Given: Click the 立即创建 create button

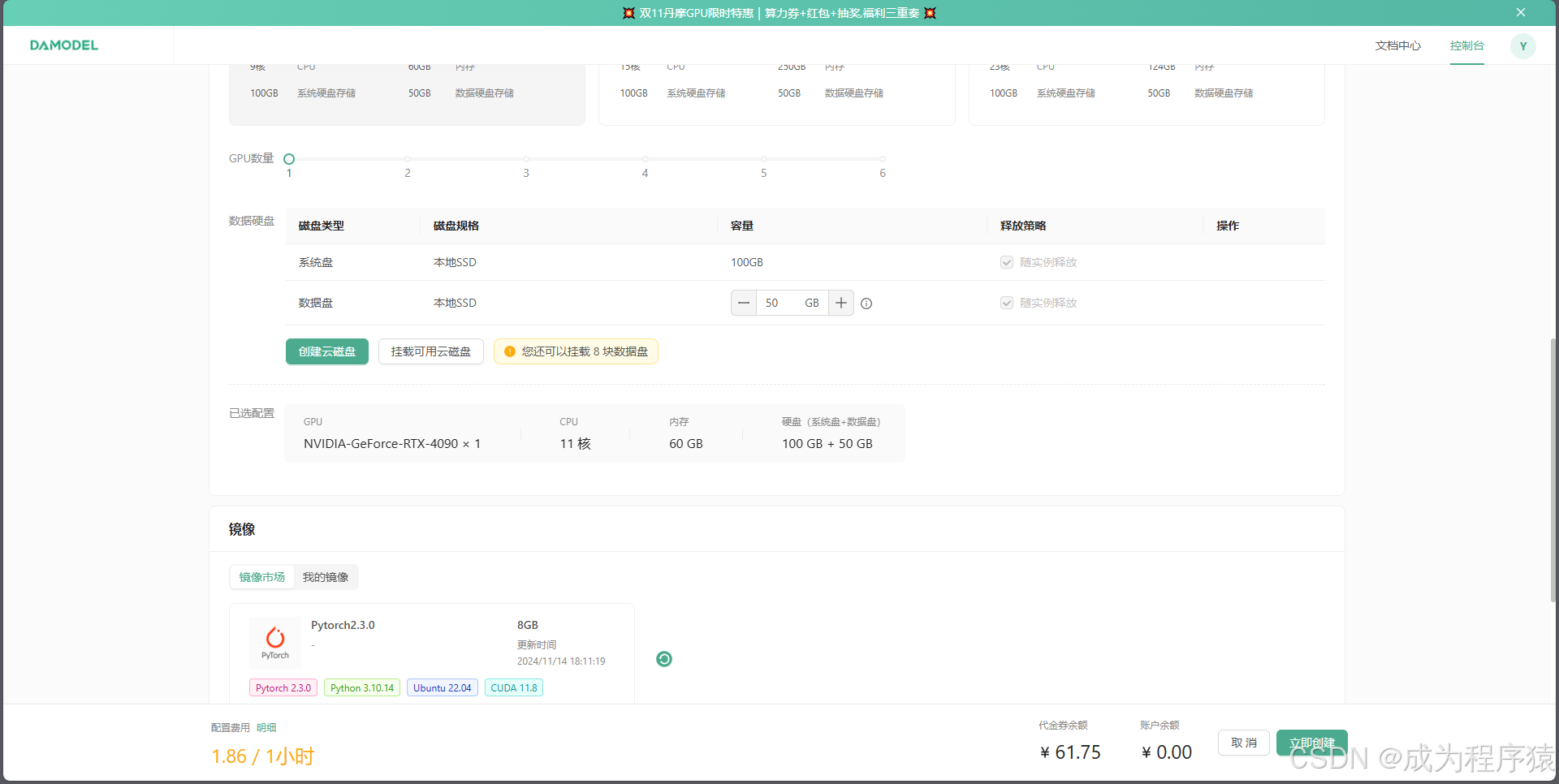Looking at the screenshot, I should (x=1312, y=743).
